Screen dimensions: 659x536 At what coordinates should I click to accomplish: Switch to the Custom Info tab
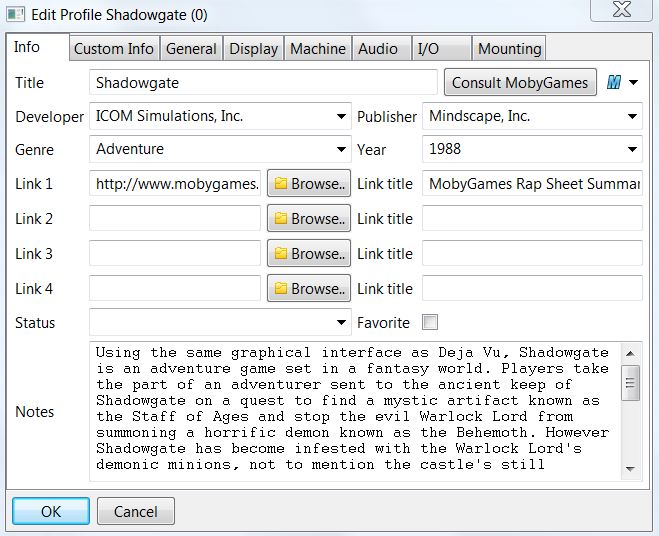point(114,49)
